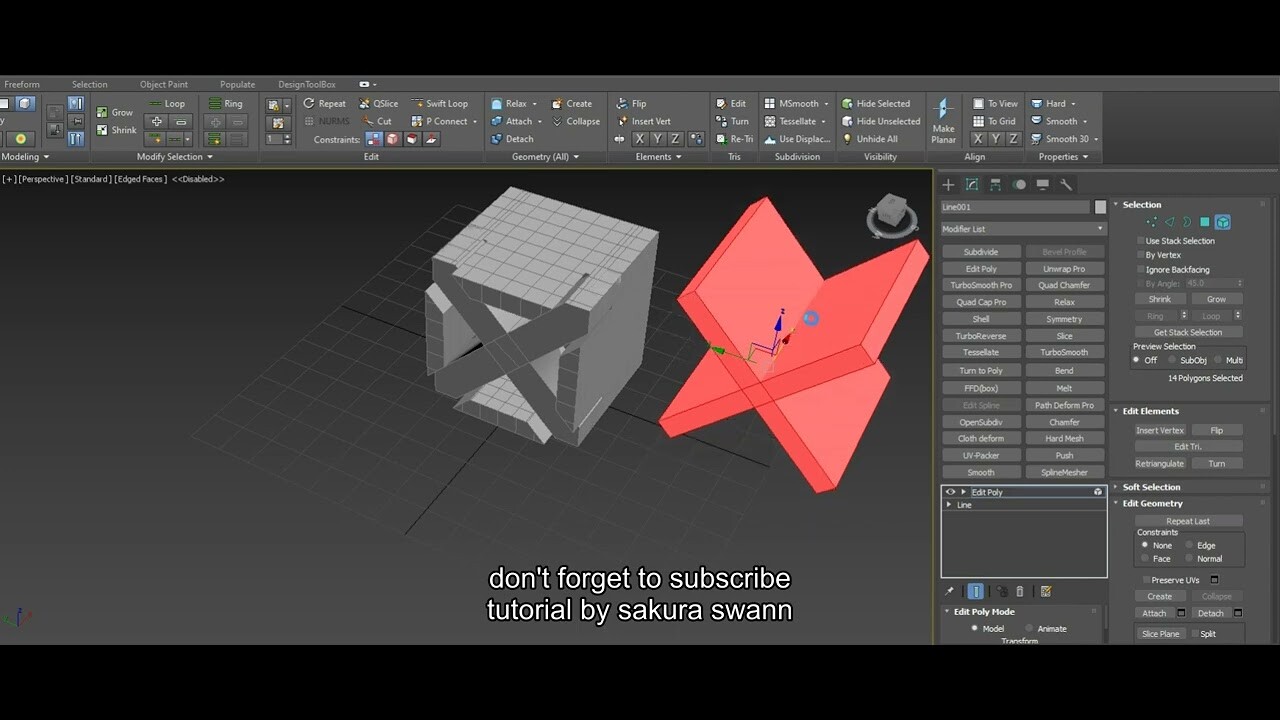Click Unhide All in ribbon

(x=870, y=140)
